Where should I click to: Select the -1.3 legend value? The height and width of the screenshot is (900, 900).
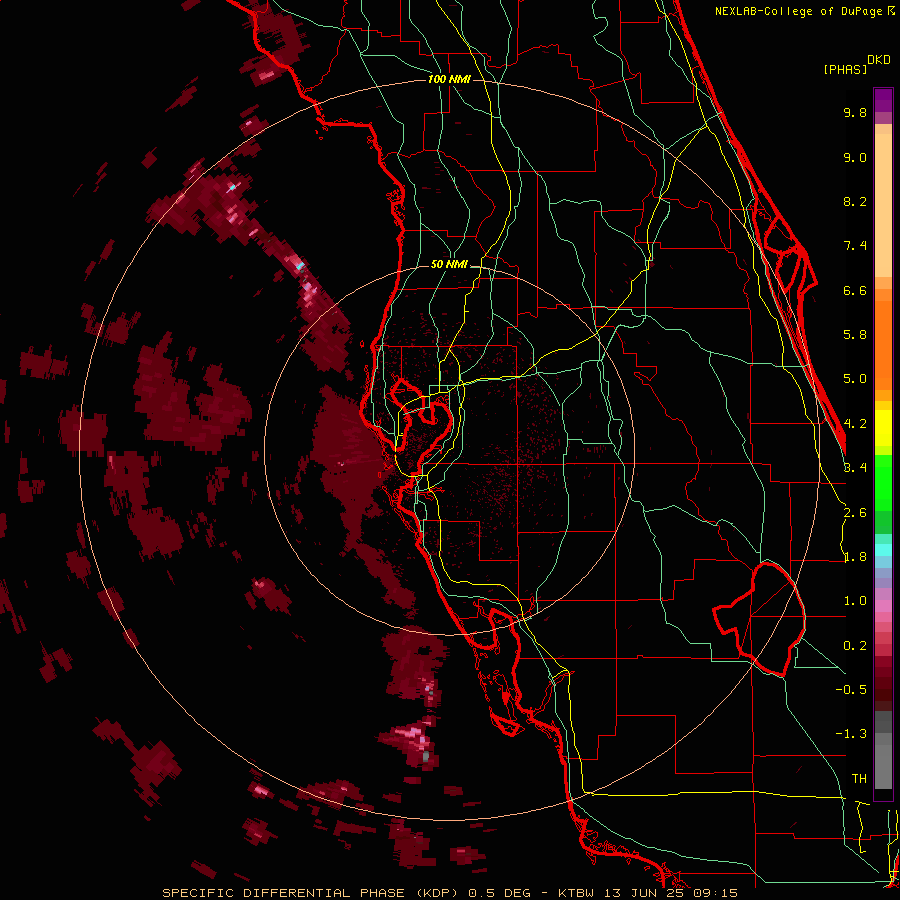click(x=851, y=734)
